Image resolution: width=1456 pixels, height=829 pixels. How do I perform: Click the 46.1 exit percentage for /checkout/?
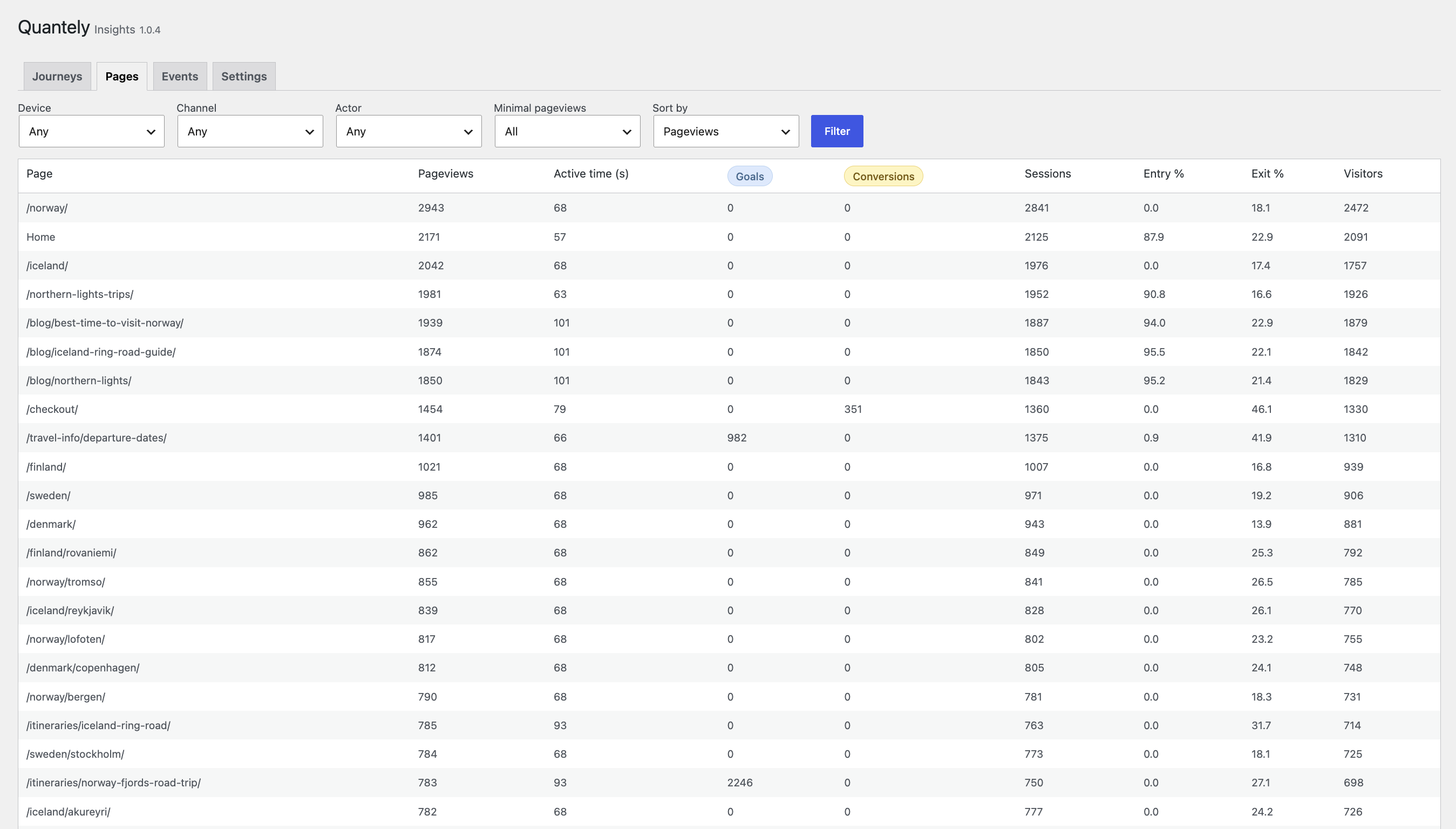1261,410
